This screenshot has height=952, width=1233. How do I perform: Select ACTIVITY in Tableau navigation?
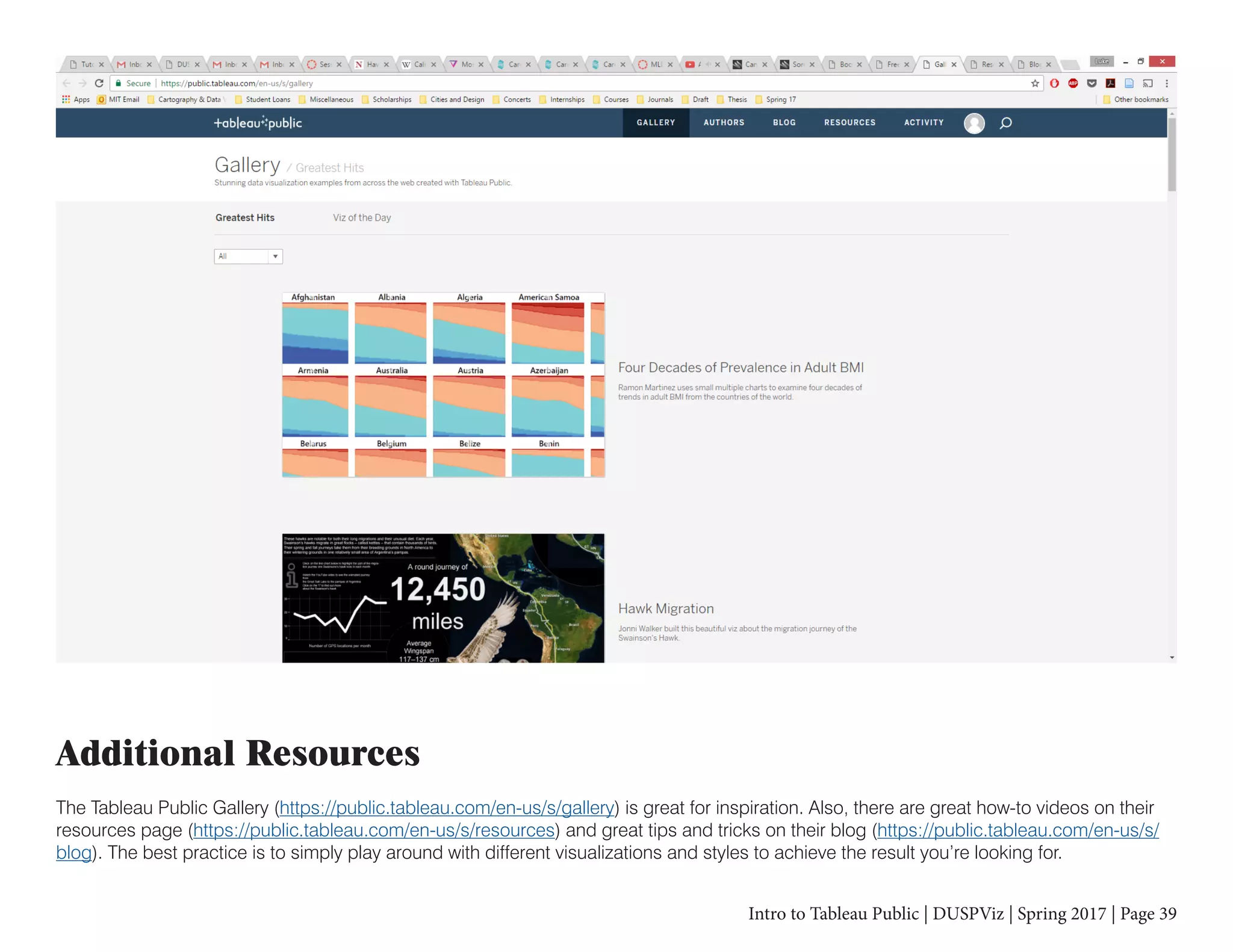[924, 123]
